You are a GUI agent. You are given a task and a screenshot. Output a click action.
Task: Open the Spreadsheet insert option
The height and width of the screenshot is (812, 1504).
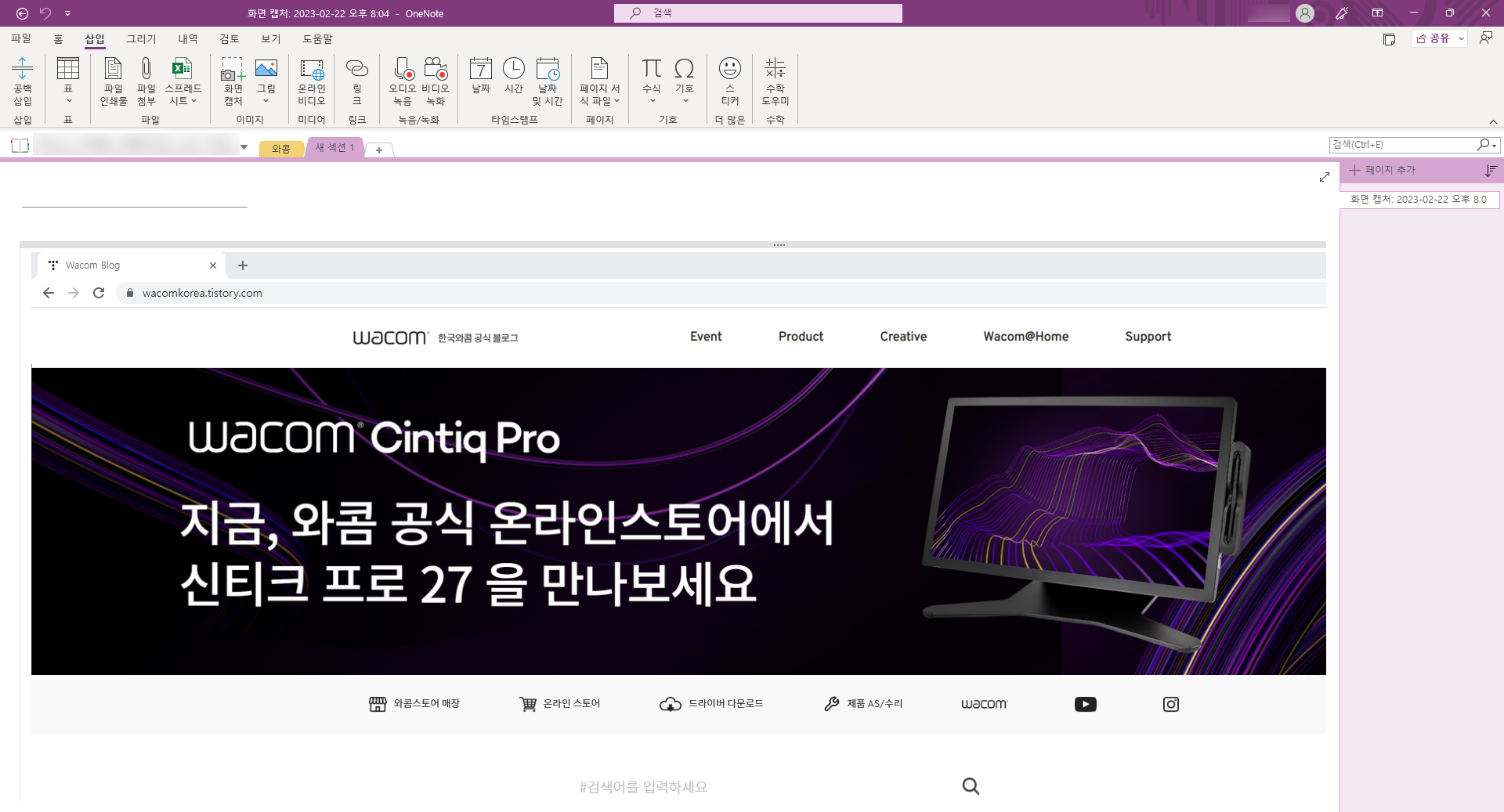click(183, 81)
